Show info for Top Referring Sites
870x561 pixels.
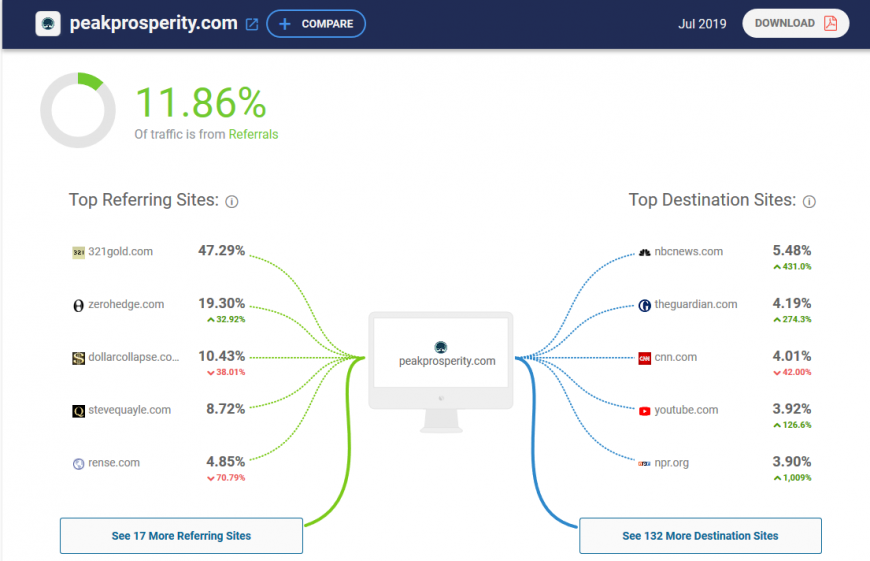click(232, 201)
